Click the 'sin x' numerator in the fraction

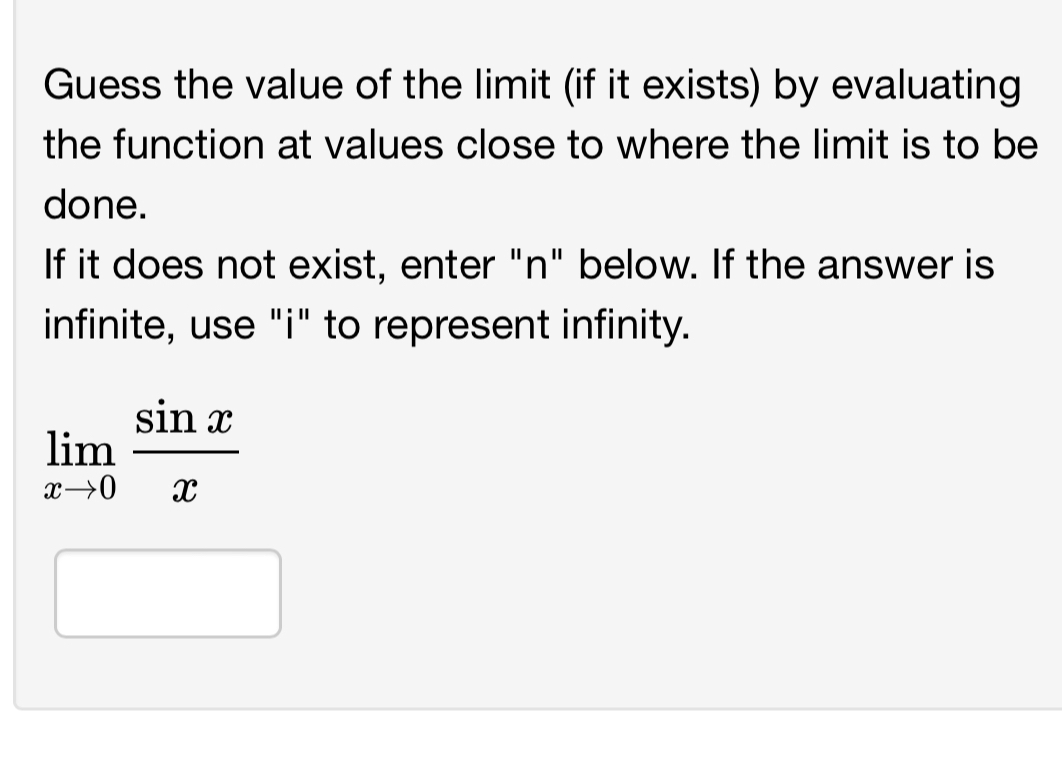pyautogui.click(x=183, y=419)
